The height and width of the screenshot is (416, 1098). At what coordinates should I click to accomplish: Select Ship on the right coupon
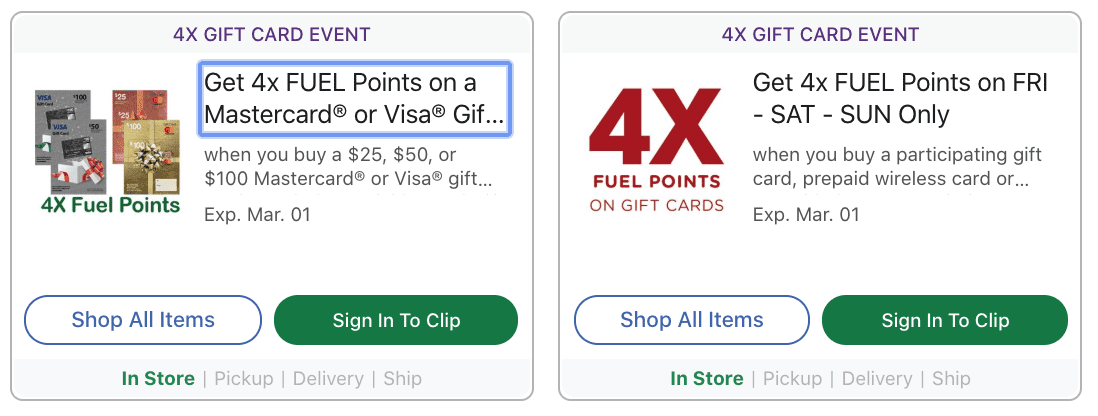coord(951,379)
